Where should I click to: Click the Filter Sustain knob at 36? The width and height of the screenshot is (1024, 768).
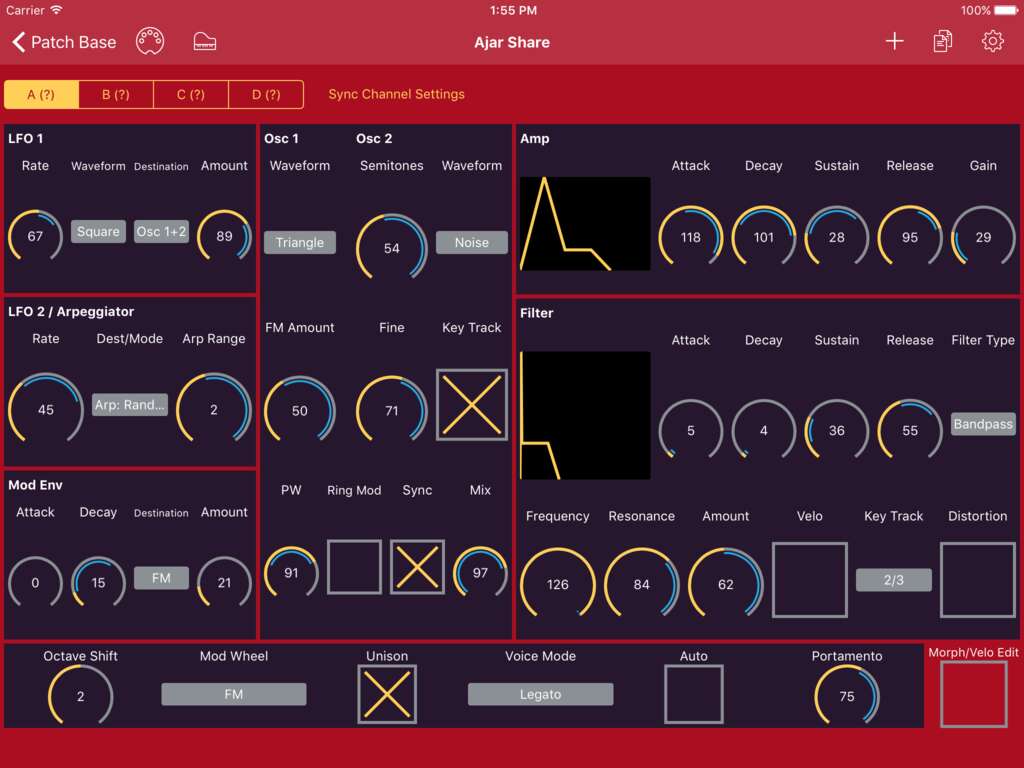tap(837, 430)
